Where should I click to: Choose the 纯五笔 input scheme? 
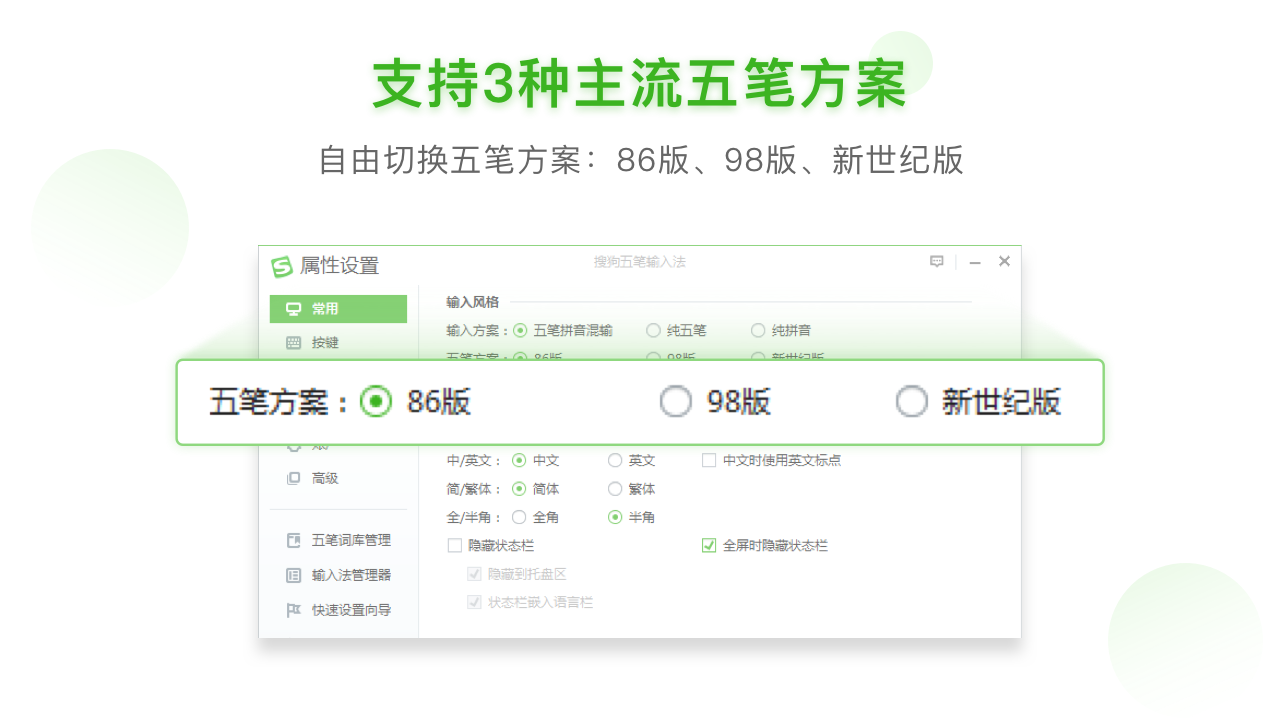tap(653, 330)
